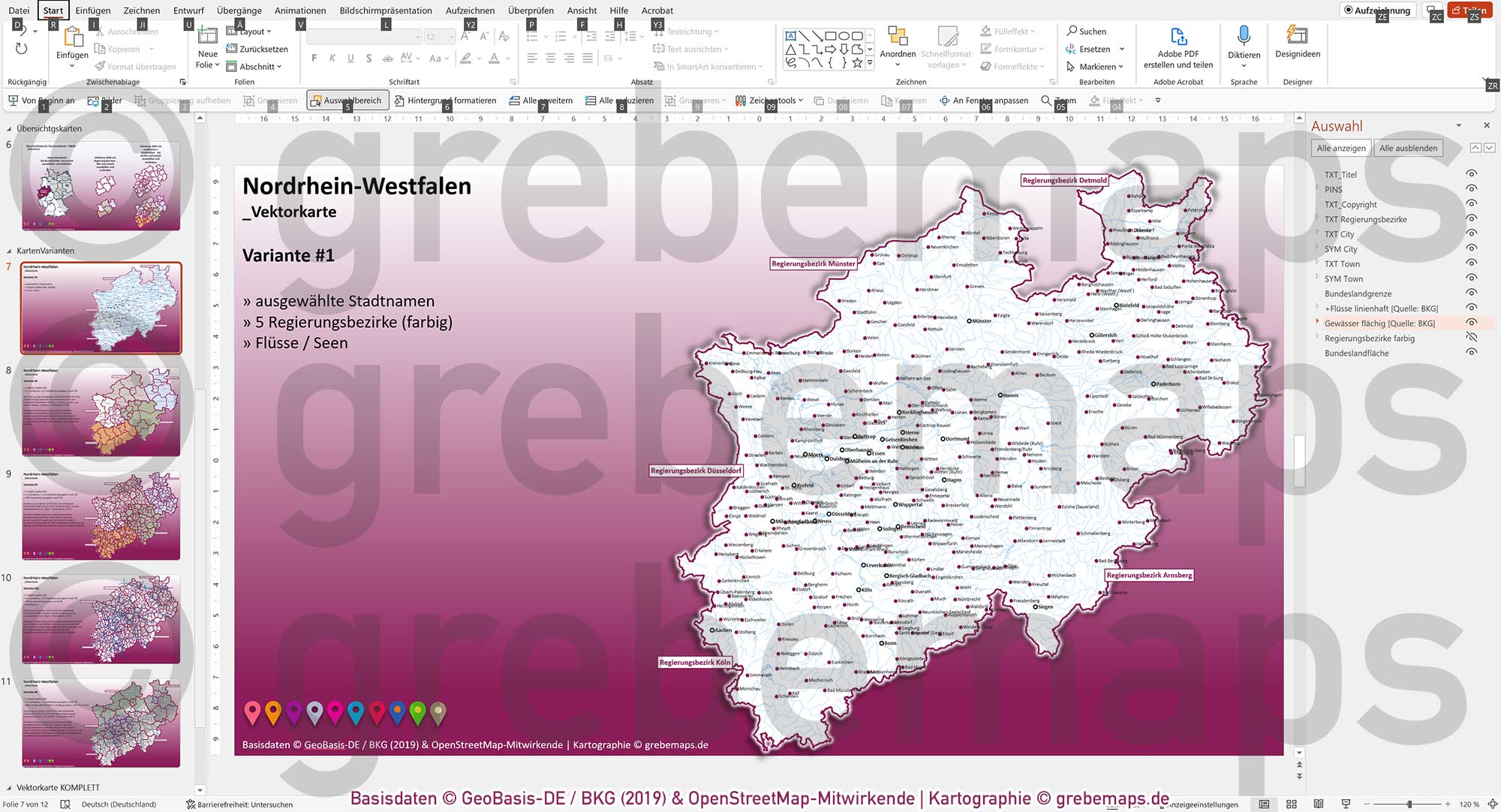Select the Ersetzen tool

click(1094, 49)
